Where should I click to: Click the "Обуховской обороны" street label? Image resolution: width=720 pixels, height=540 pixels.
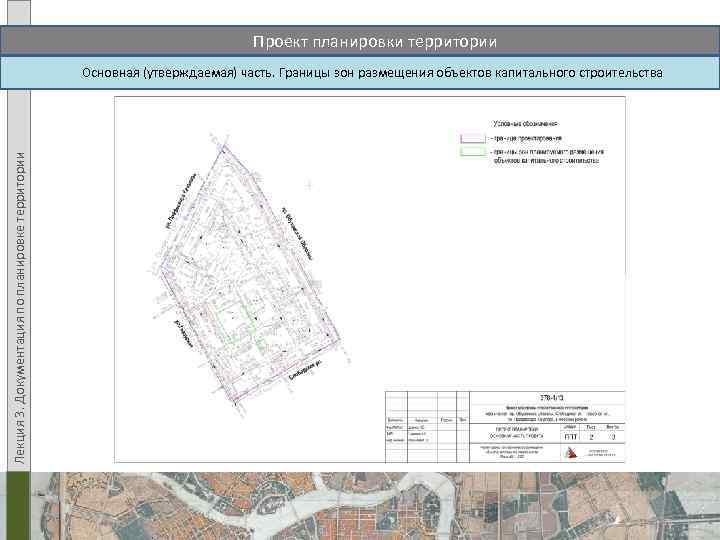coord(298,234)
